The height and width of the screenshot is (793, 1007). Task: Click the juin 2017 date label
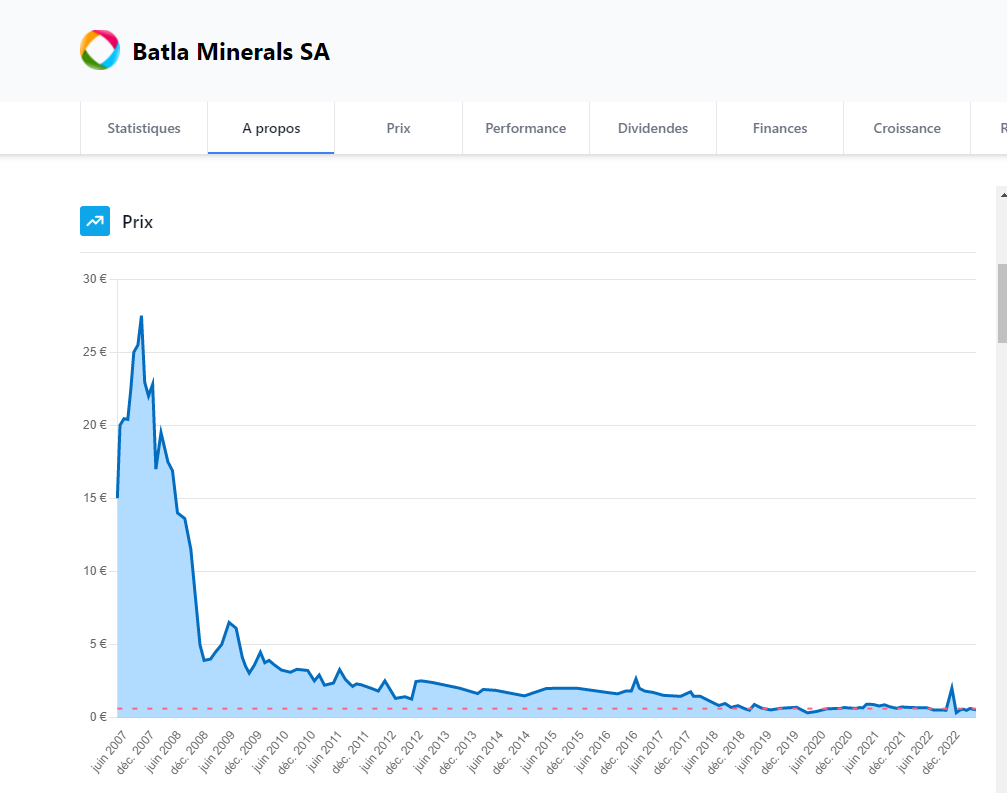click(647, 751)
